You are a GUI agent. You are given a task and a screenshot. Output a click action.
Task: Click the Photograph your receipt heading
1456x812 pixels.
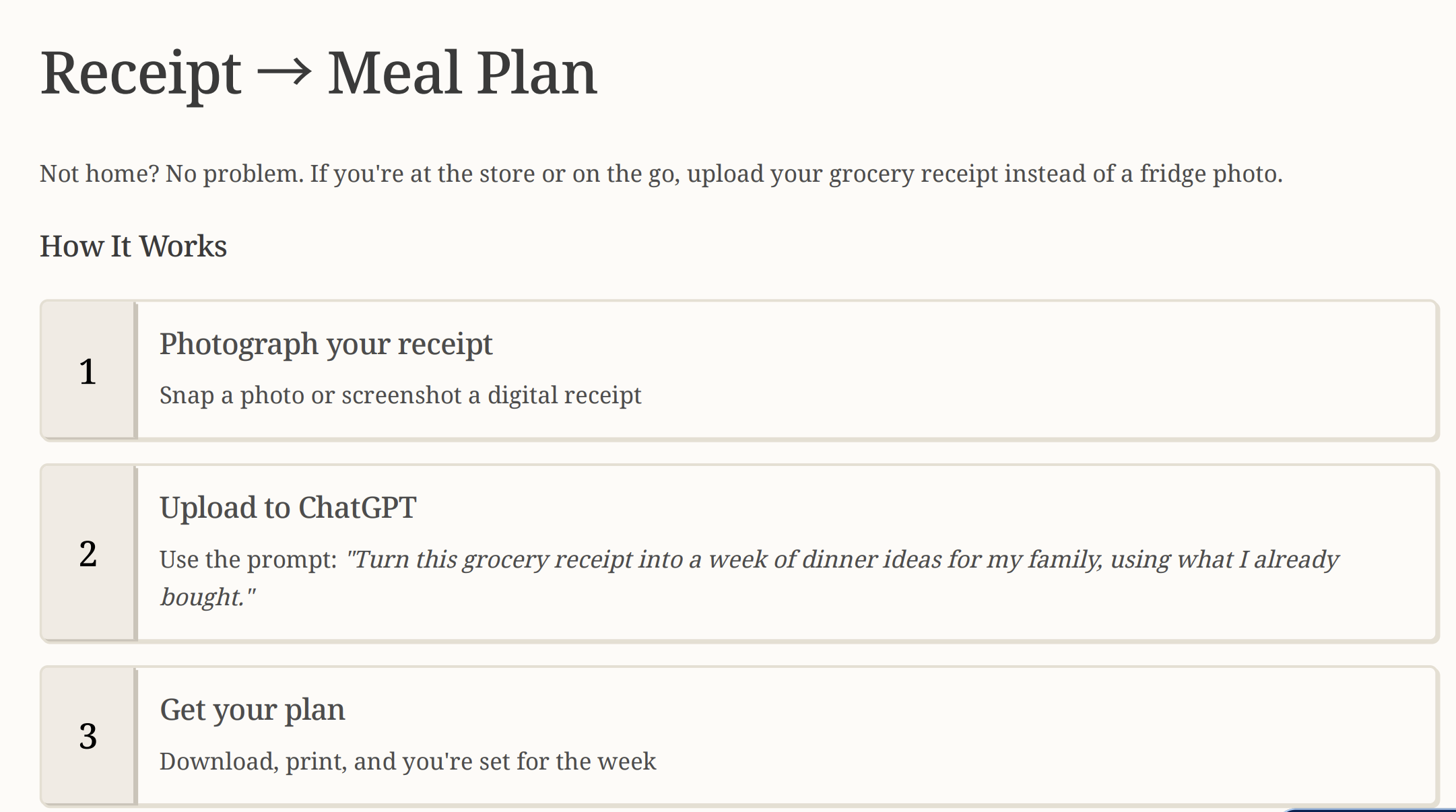click(326, 345)
